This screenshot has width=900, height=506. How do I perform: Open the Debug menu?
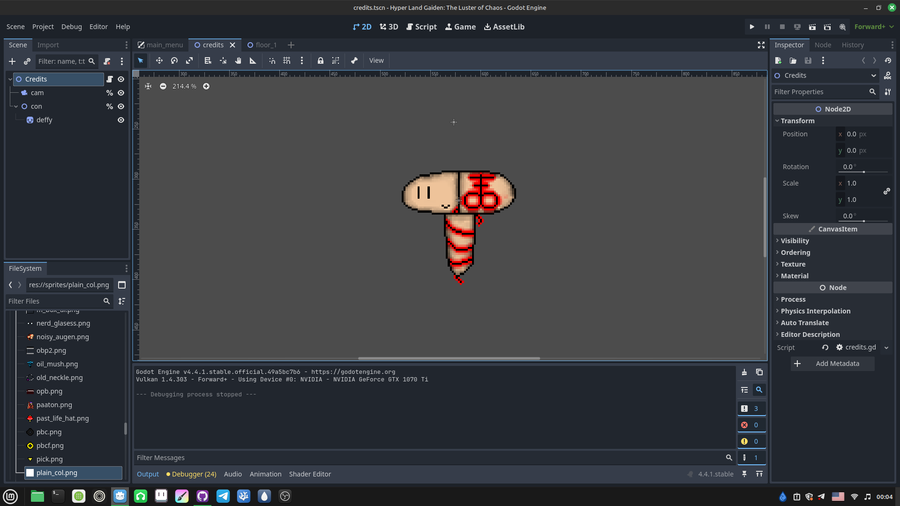pyautogui.click(x=71, y=26)
